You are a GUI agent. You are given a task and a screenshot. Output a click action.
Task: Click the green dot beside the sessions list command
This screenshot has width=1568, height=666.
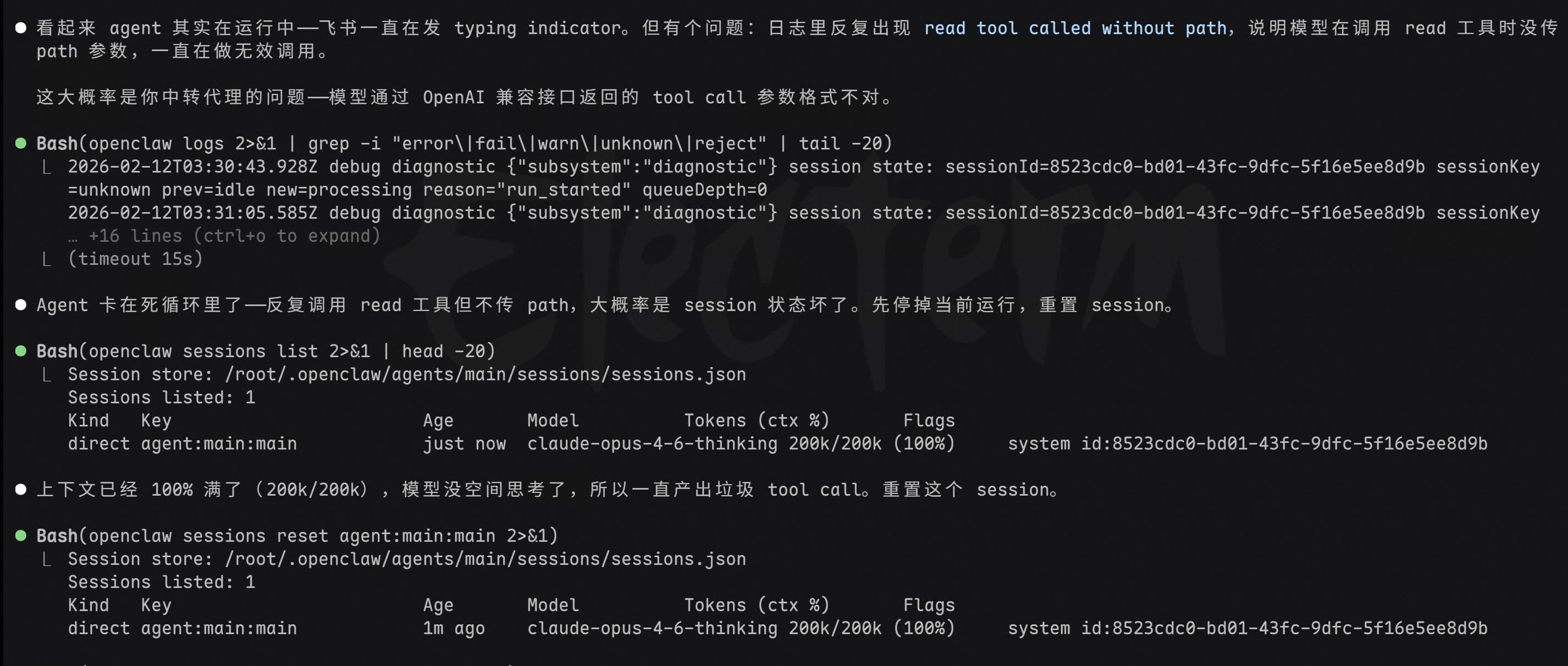[x=21, y=351]
